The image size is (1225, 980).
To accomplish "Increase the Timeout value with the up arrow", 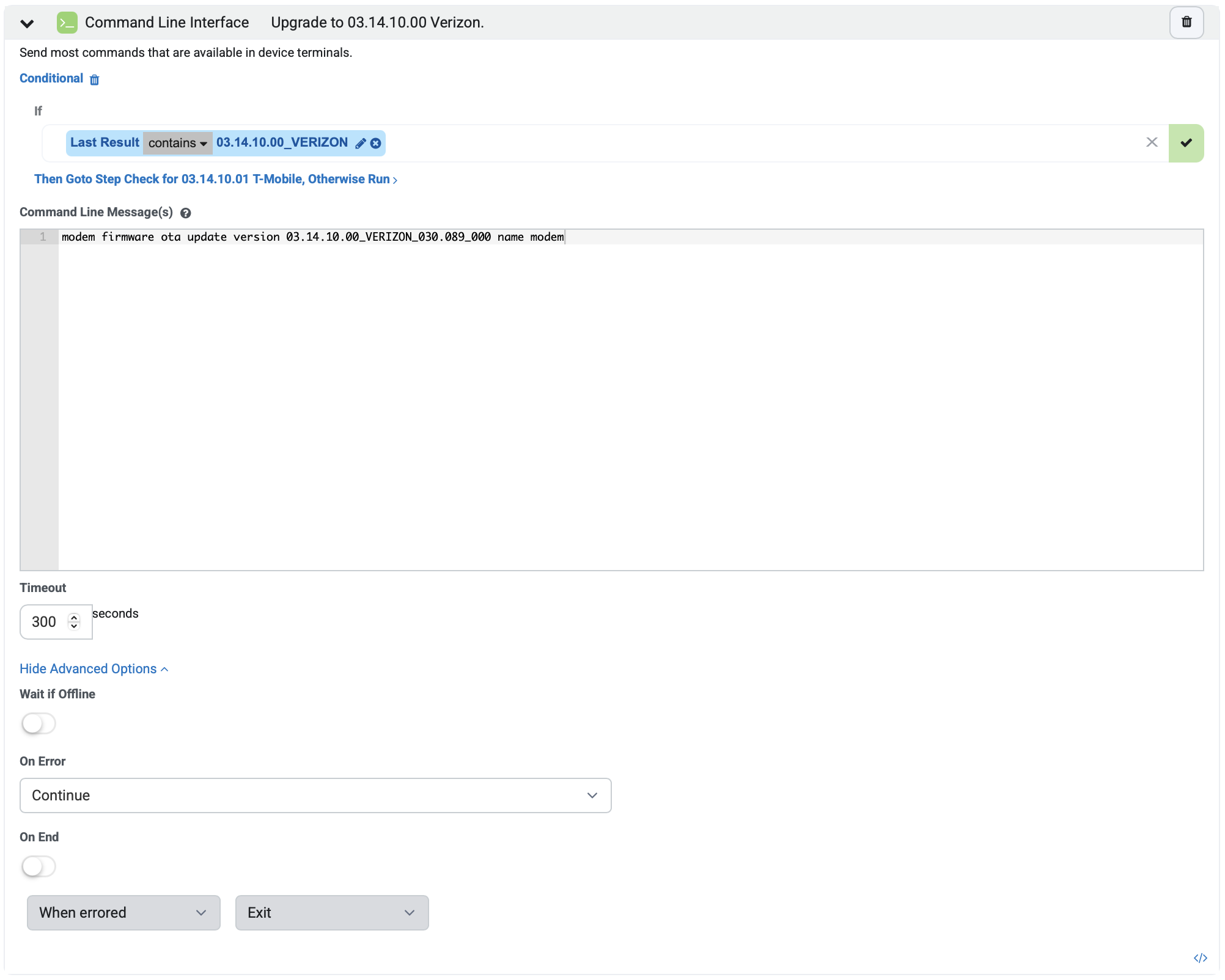I will pos(74,617).
